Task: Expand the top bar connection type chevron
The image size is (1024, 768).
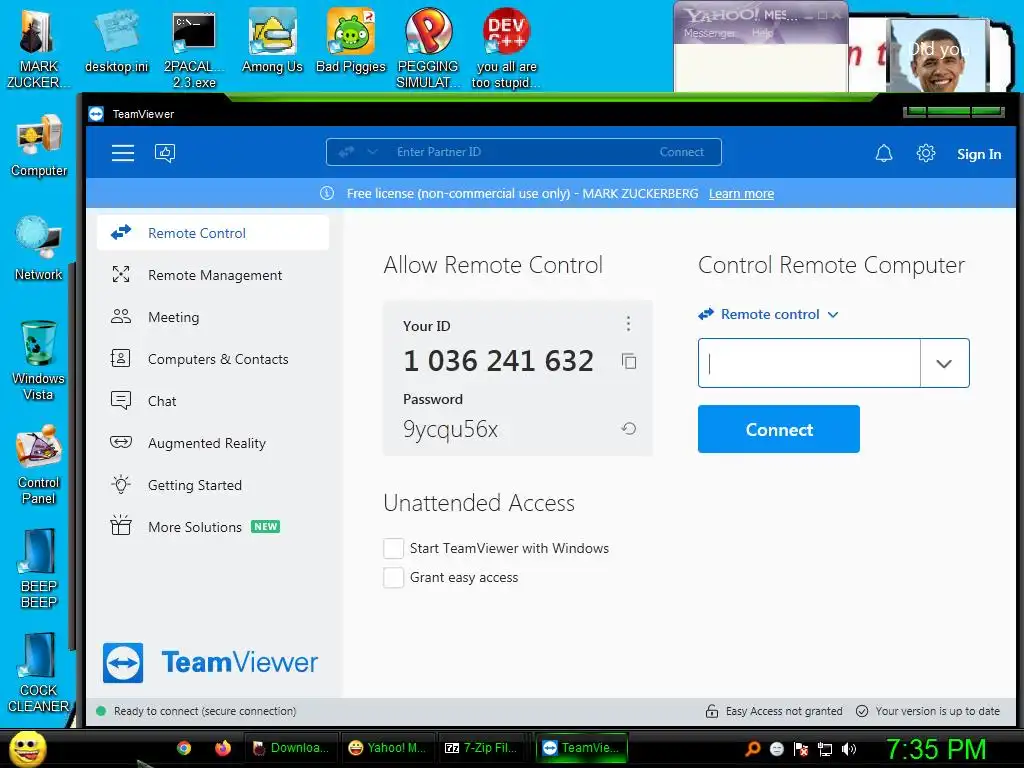Action: click(x=372, y=152)
